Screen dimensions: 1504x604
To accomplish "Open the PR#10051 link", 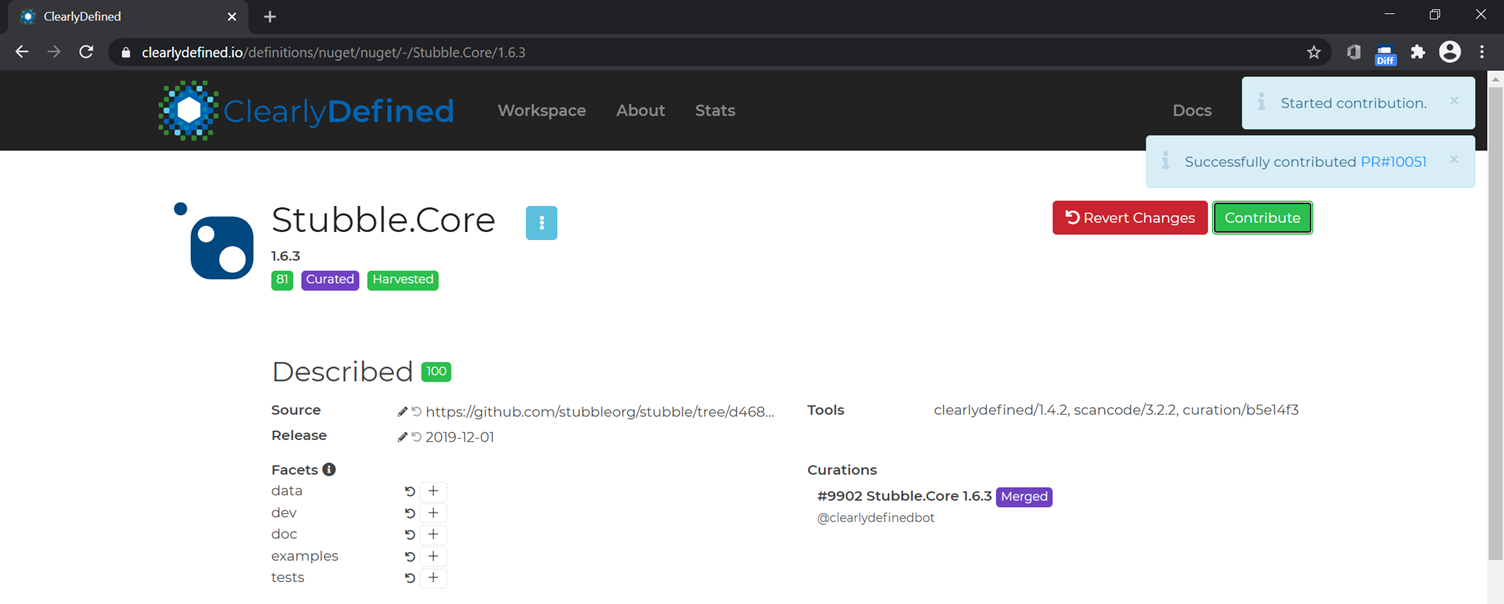I will [1394, 162].
